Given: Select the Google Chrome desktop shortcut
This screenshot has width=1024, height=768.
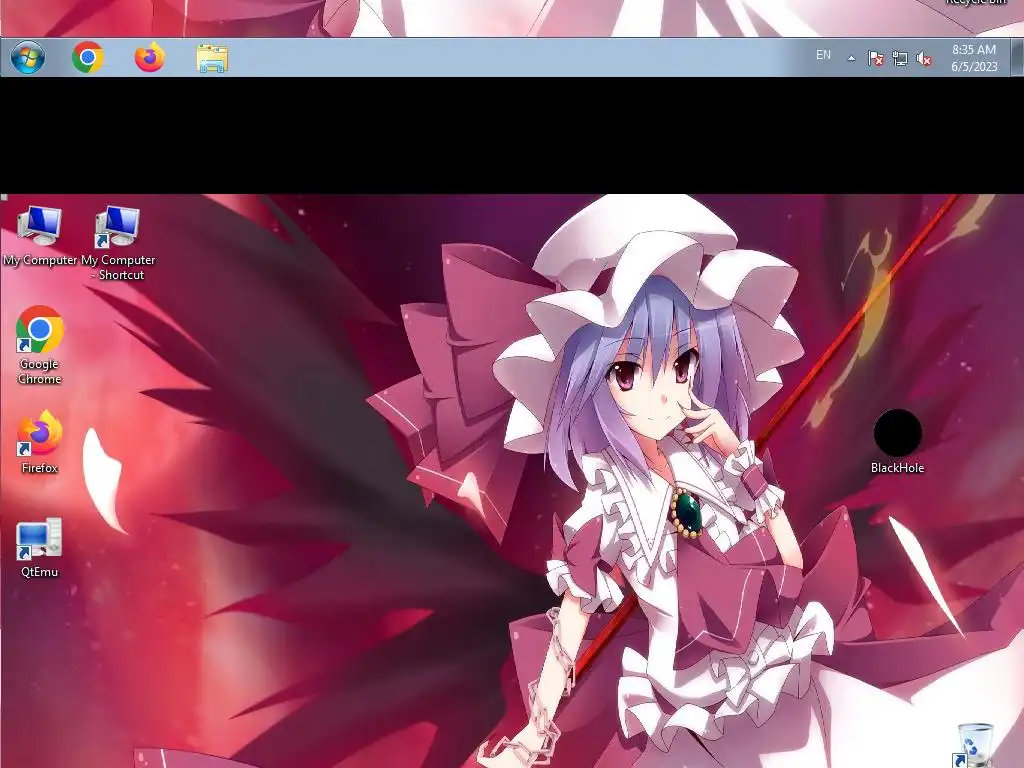Looking at the screenshot, I should tap(40, 345).
